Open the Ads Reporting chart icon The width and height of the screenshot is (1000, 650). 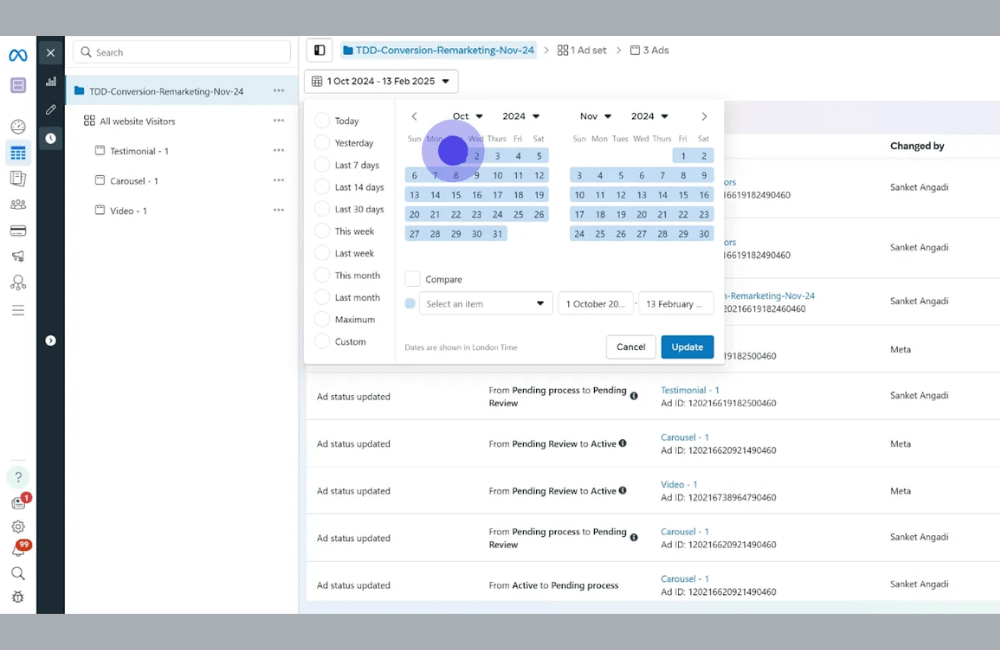coord(51,81)
